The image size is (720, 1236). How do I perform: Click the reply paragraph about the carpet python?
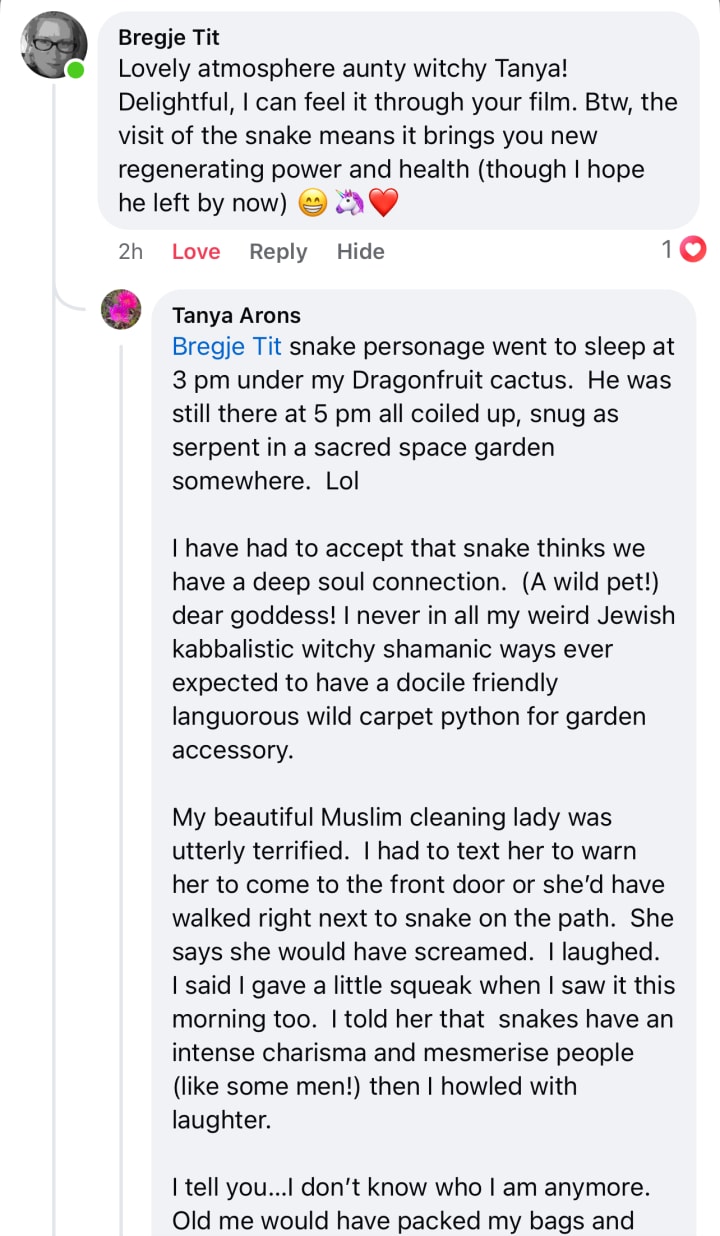point(422,649)
